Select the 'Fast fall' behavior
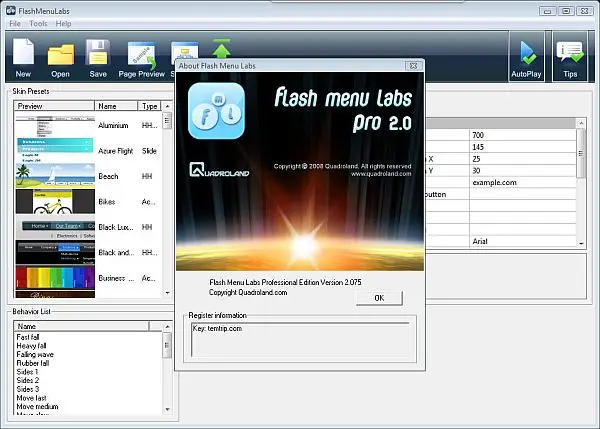The height and width of the screenshot is (429, 600). (28, 337)
